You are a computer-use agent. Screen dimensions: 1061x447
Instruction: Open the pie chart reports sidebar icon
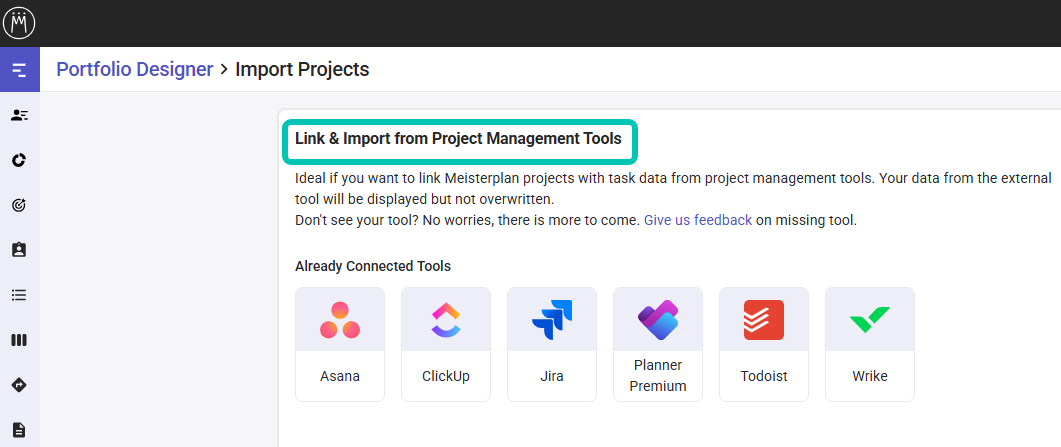click(x=19, y=160)
